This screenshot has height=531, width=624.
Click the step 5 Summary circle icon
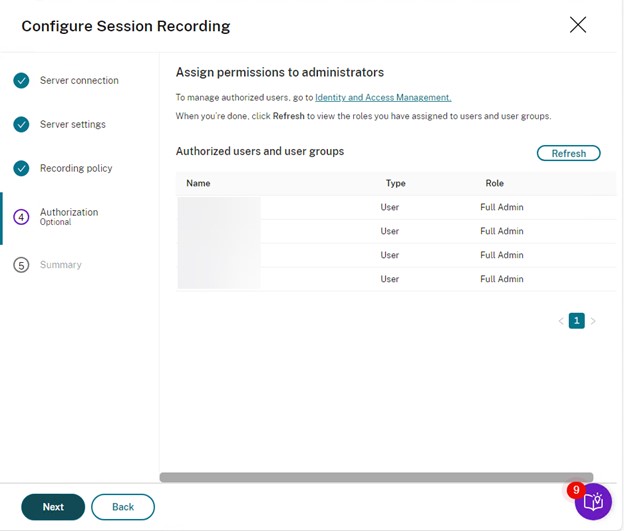pos(21,265)
